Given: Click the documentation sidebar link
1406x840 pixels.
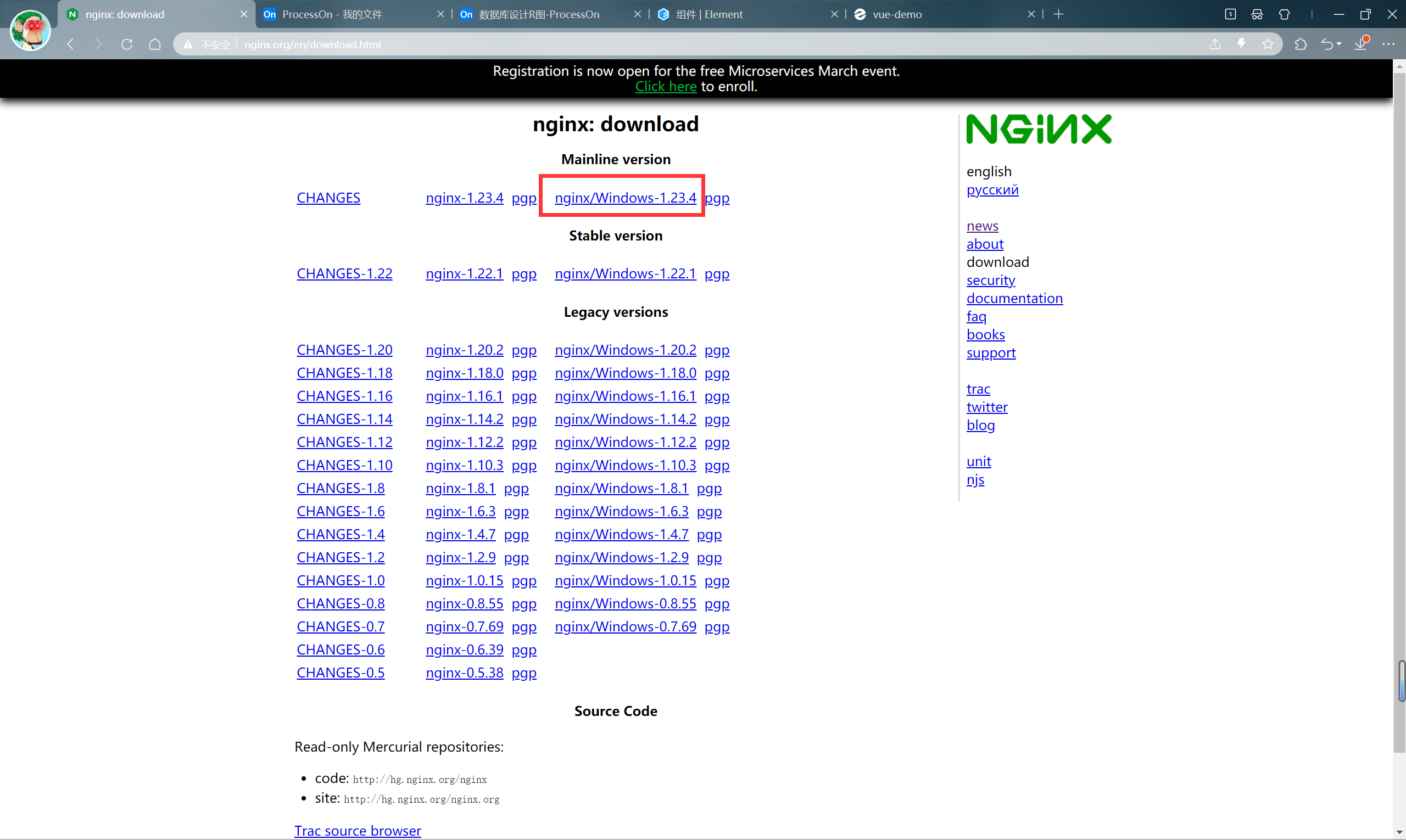Looking at the screenshot, I should [x=1014, y=298].
